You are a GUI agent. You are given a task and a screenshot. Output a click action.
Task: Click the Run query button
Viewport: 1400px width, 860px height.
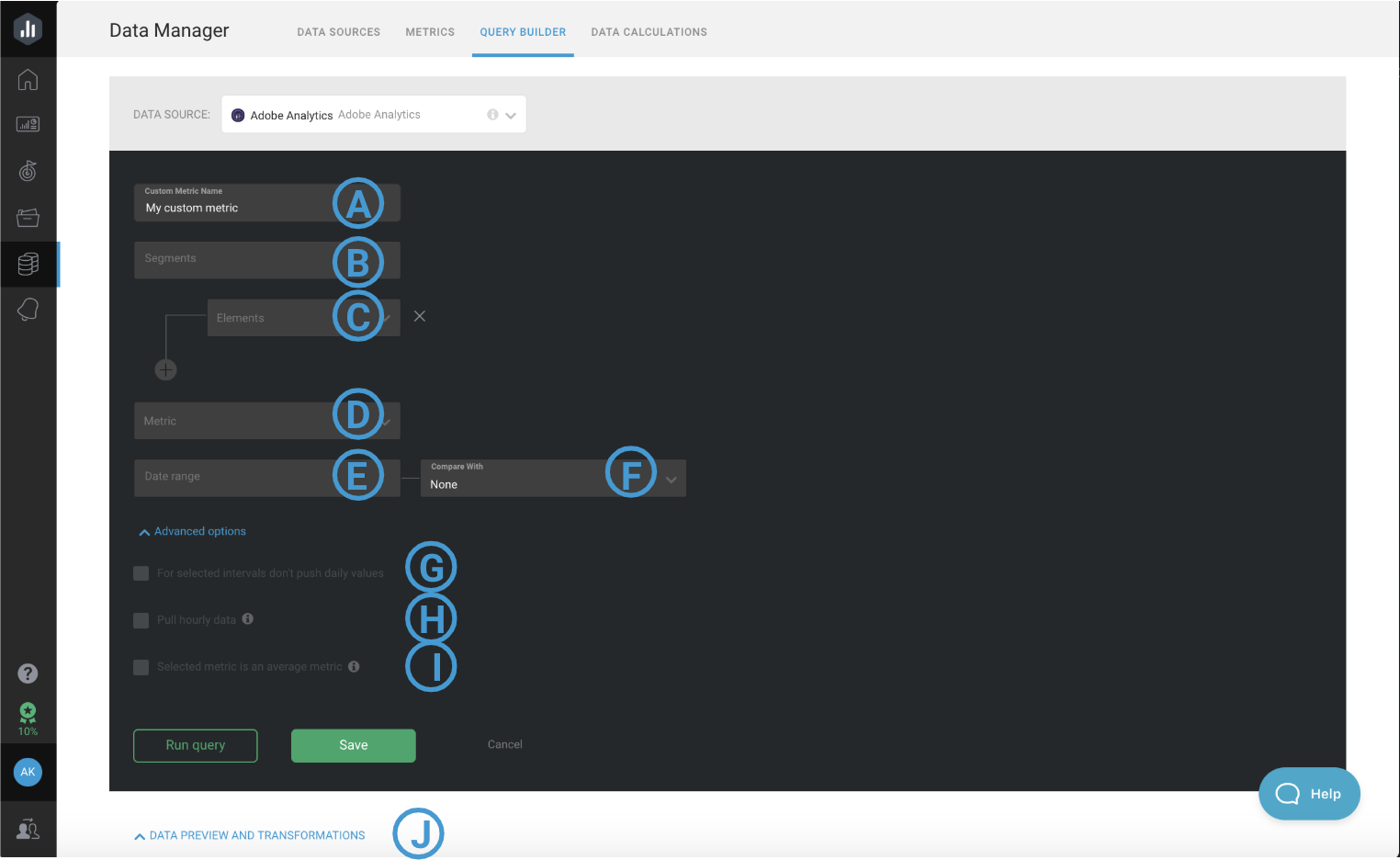coord(196,745)
